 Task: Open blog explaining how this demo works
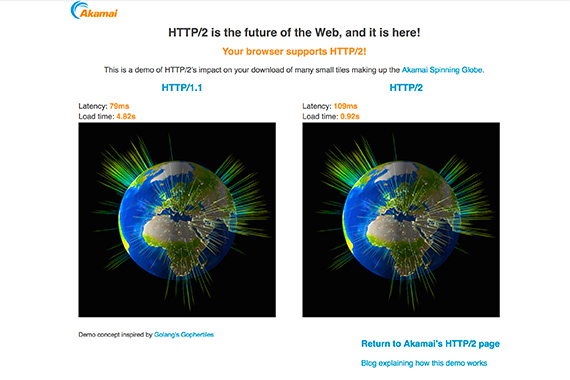pos(424,363)
